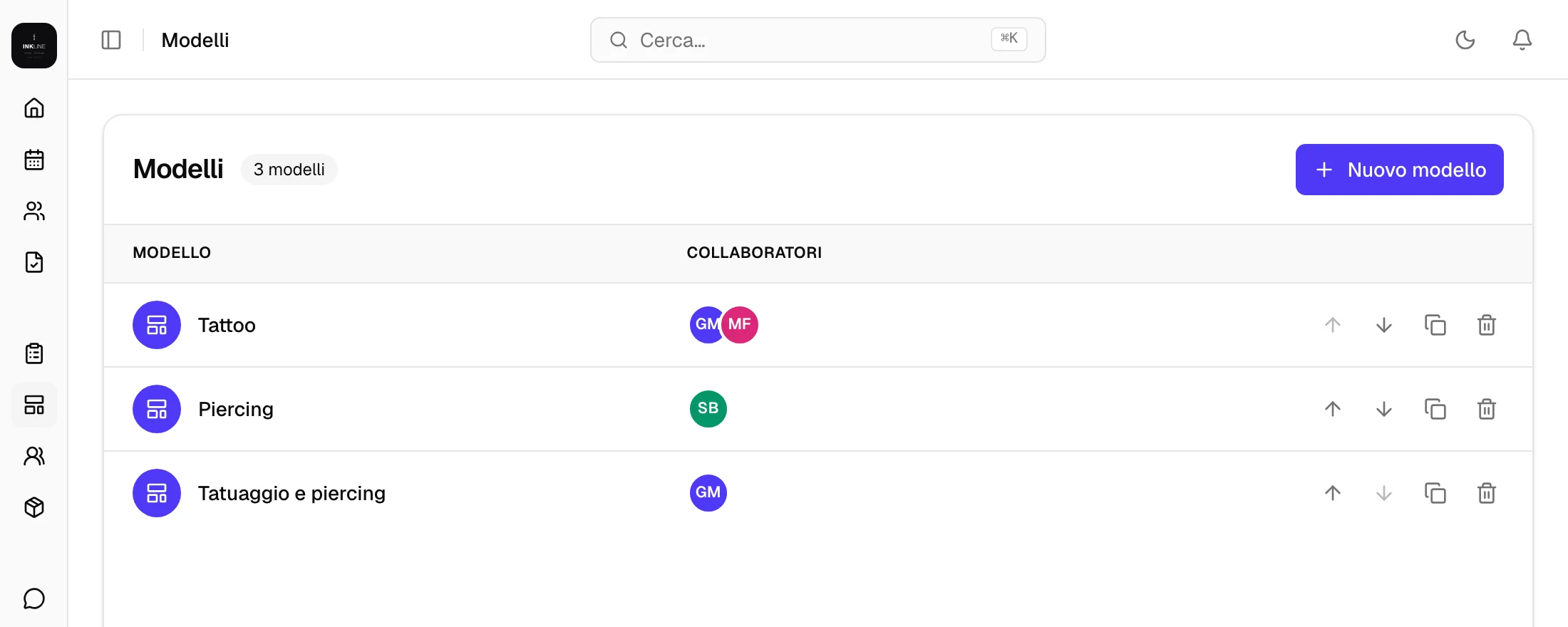
Task: Click the Piercing model purple icon
Action: [x=157, y=409]
